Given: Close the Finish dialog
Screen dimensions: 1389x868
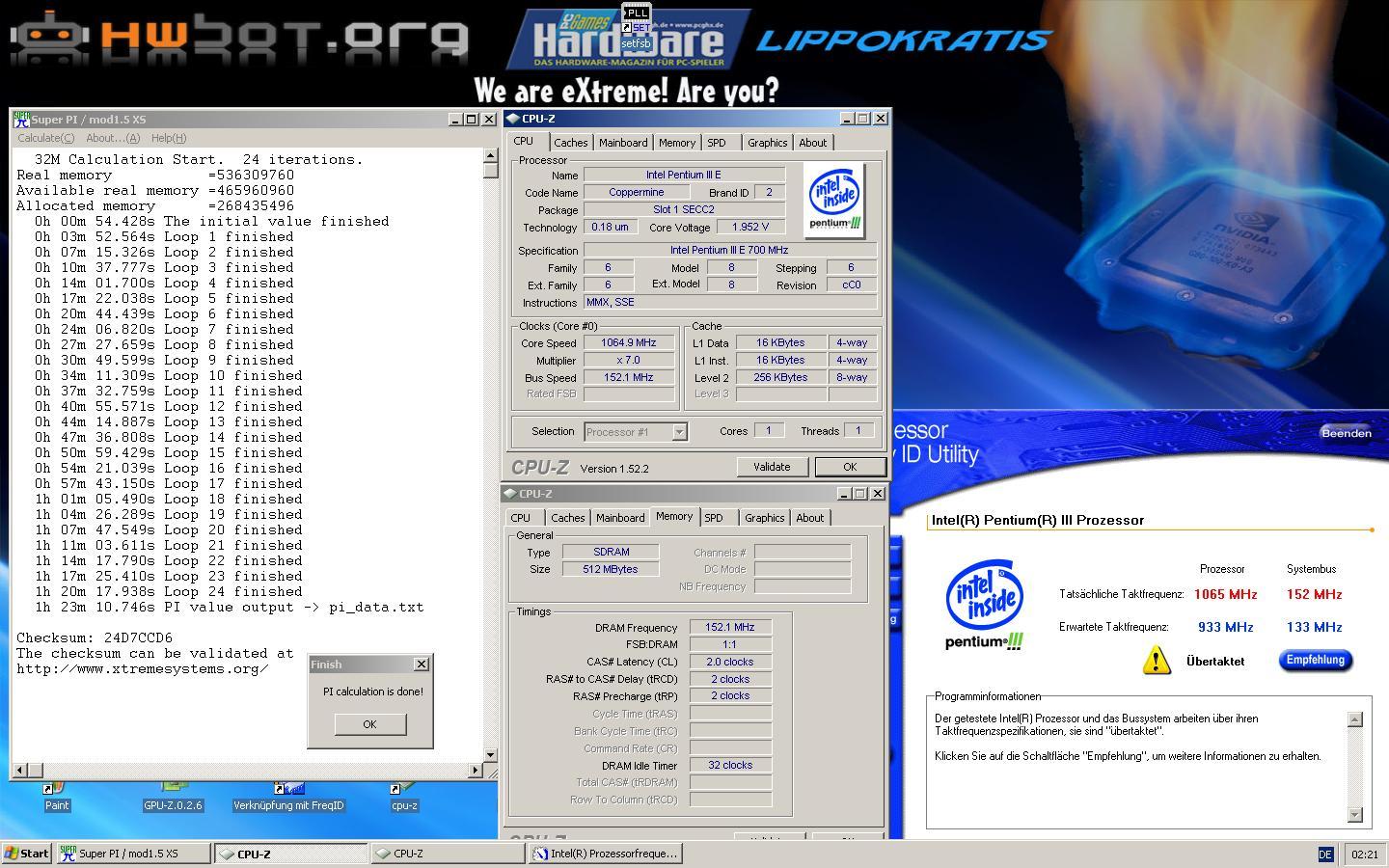Looking at the screenshot, I should (x=421, y=665).
